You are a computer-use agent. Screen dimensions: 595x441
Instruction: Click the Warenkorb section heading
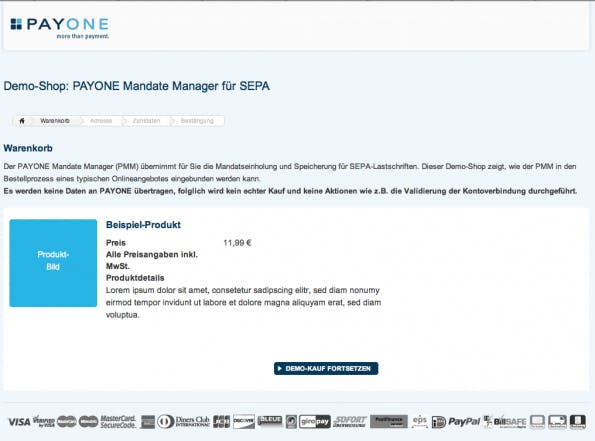pyautogui.click(x=28, y=148)
